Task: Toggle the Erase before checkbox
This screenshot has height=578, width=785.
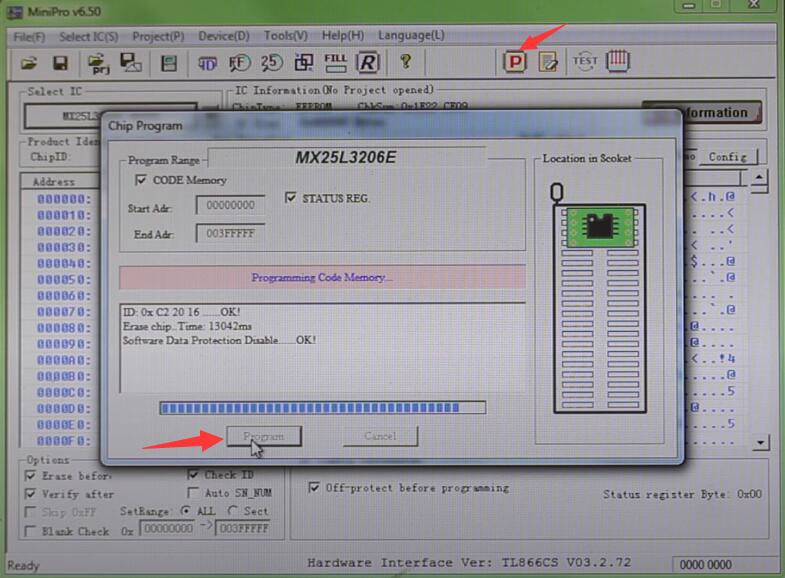Action: point(31,475)
